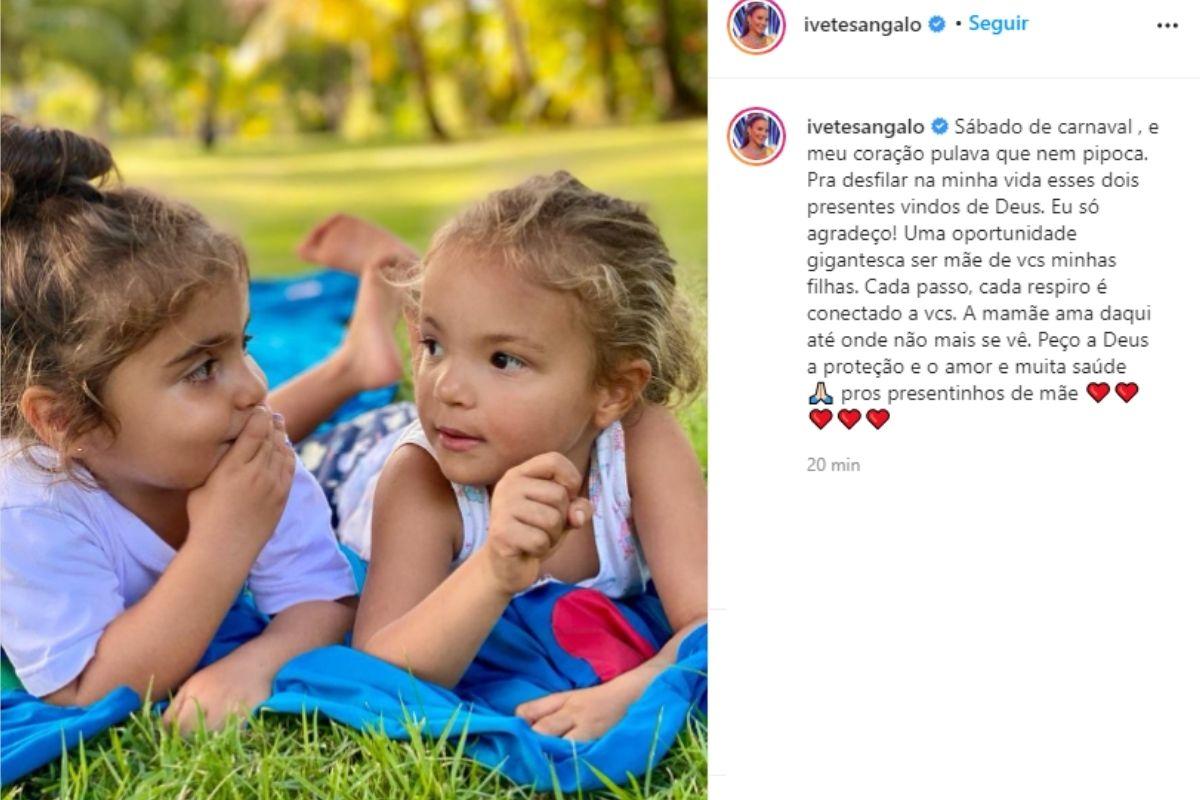Image resolution: width=1200 pixels, height=800 pixels.
Task: Click the post photo of two girls
Action: [353, 400]
